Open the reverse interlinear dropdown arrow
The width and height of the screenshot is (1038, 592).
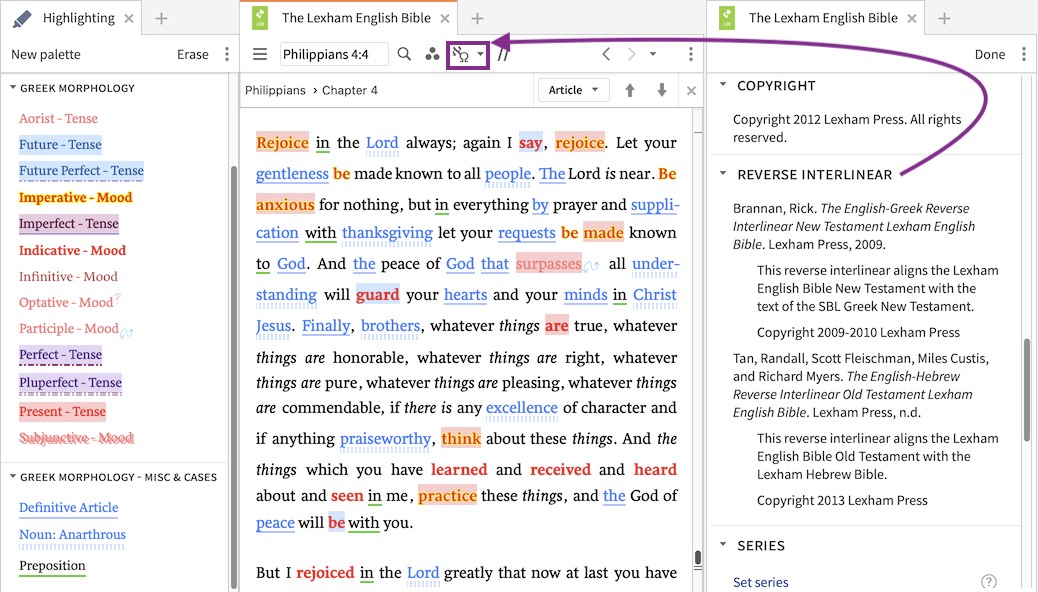click(x=481, y=54)
